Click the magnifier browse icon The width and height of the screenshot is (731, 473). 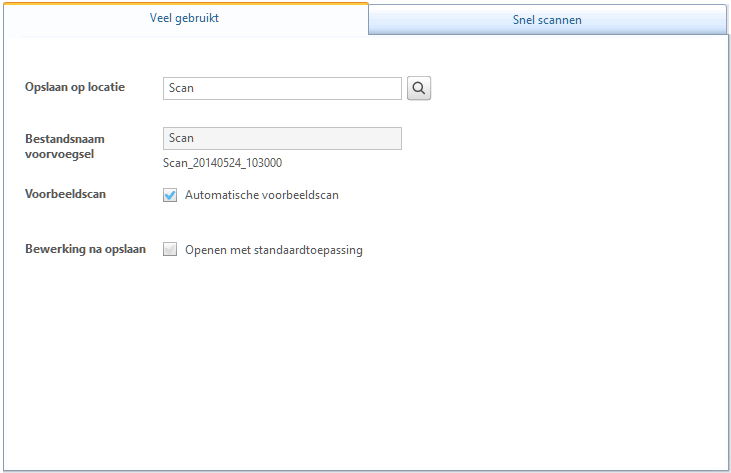coord(419,89)
